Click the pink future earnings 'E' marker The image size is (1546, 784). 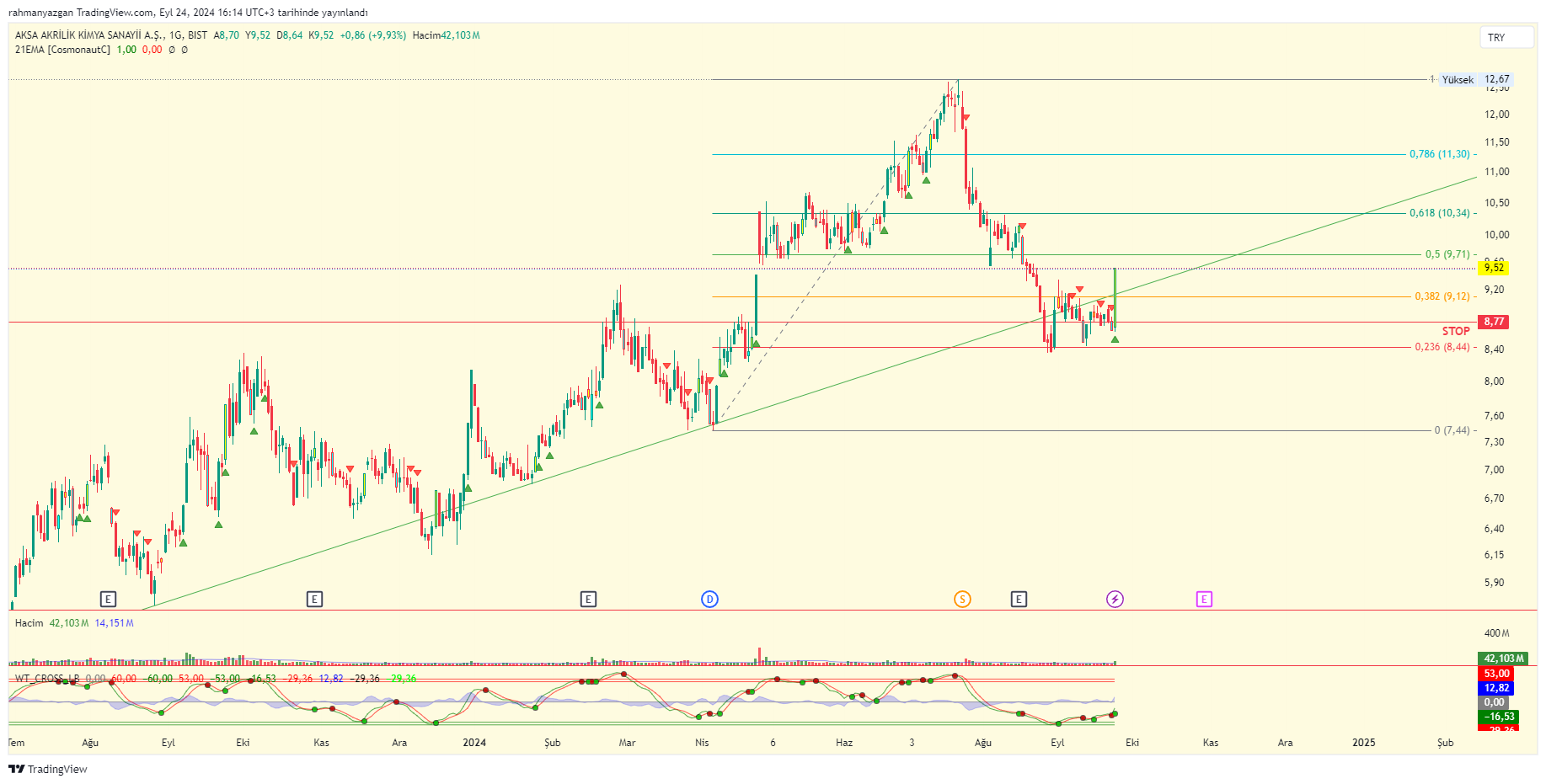(1204, 600)
